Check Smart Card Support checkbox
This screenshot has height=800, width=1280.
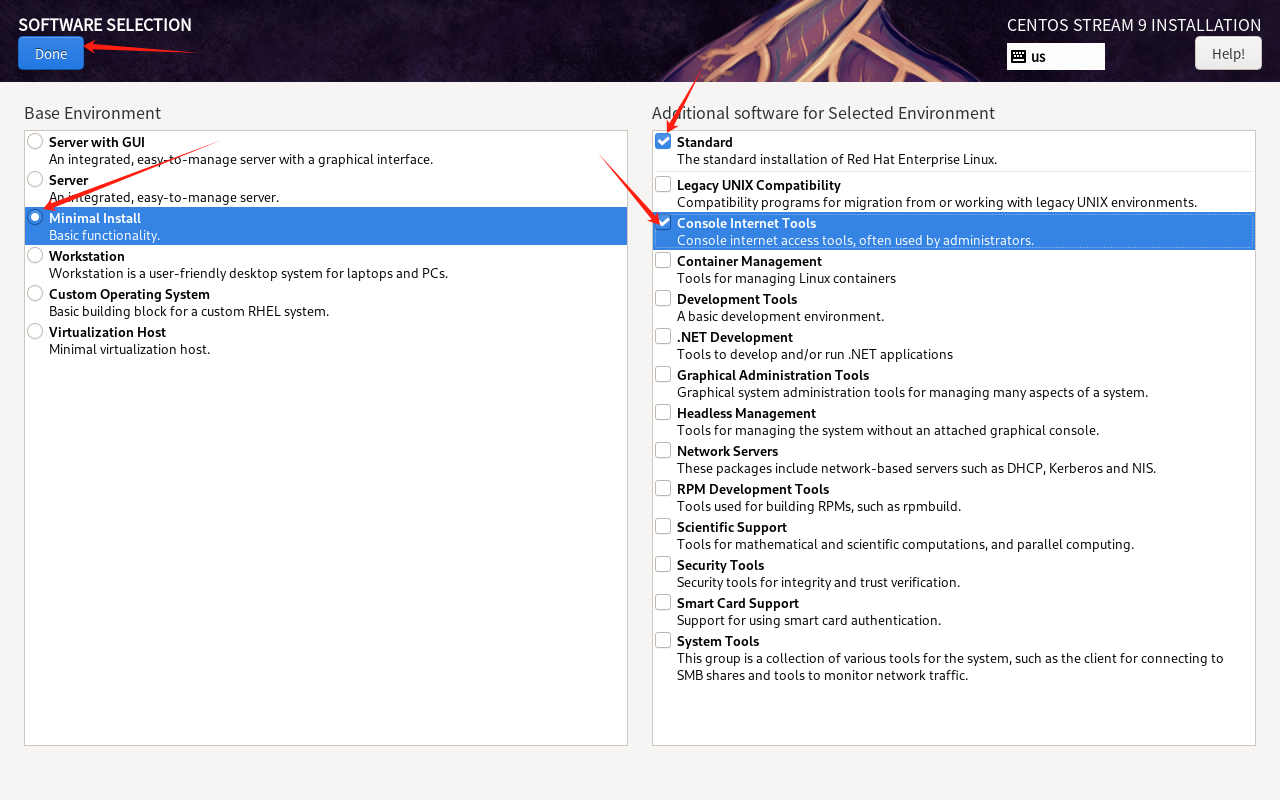pos(663,602)
